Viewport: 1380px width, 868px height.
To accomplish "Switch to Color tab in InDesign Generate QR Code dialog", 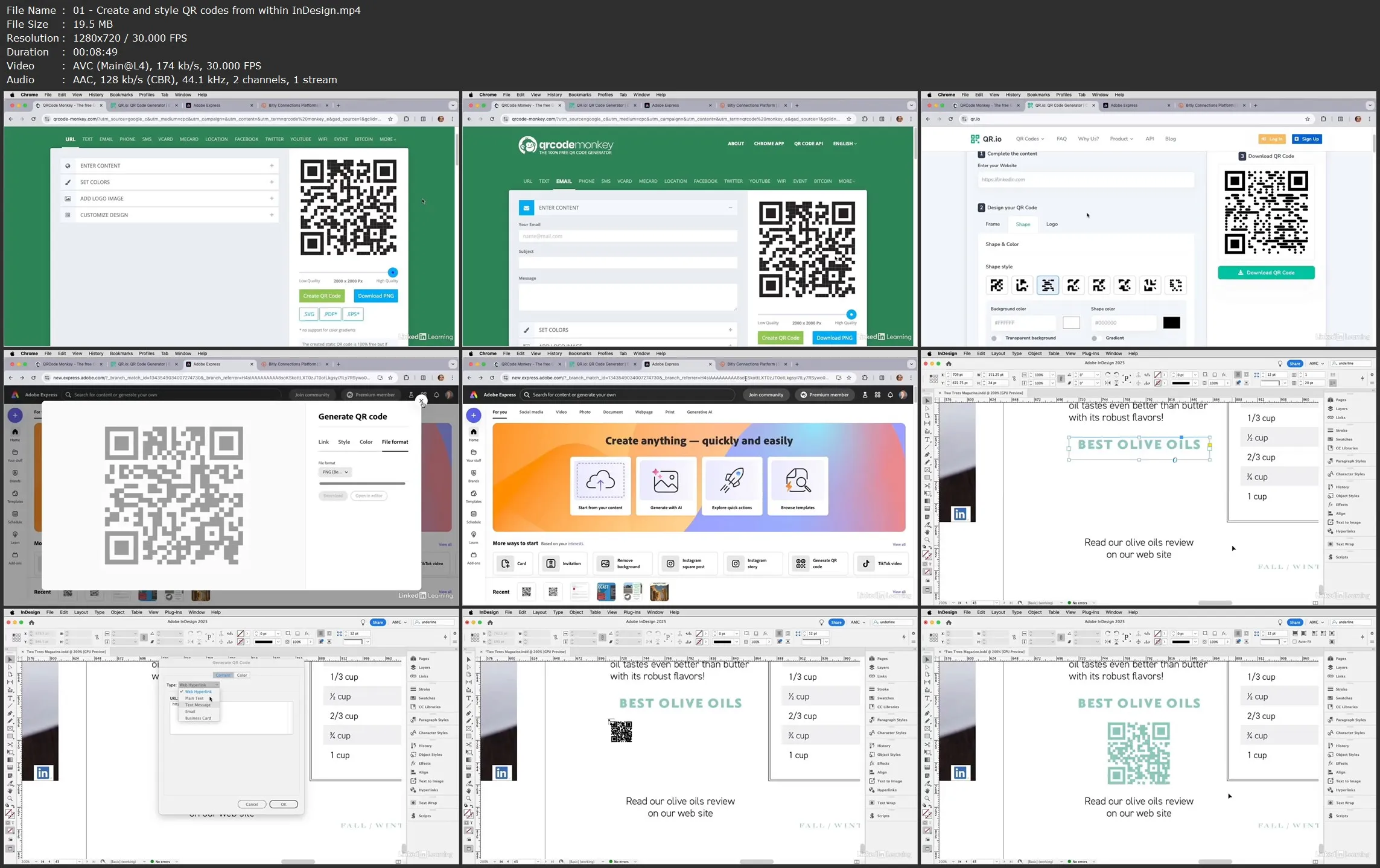I will click(x=242, y=675).
